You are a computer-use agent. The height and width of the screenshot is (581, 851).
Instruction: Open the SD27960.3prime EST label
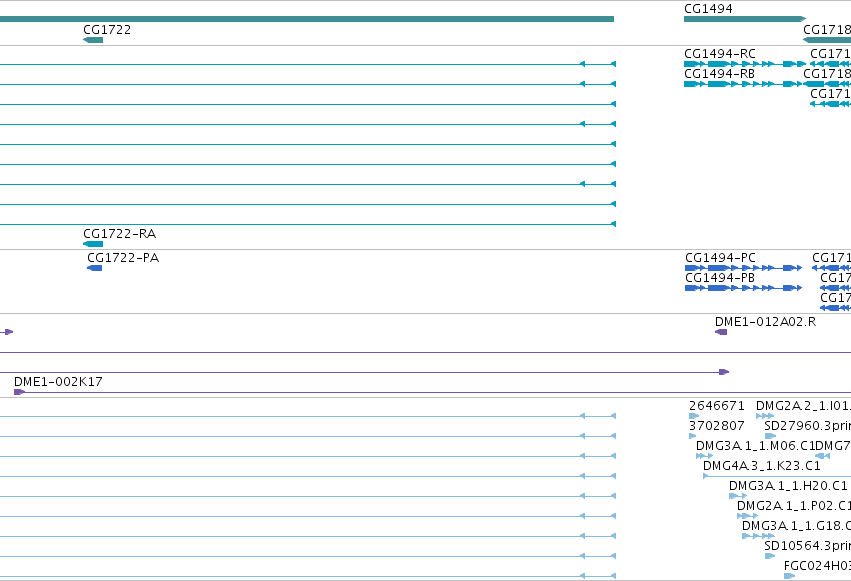(808, 426)
